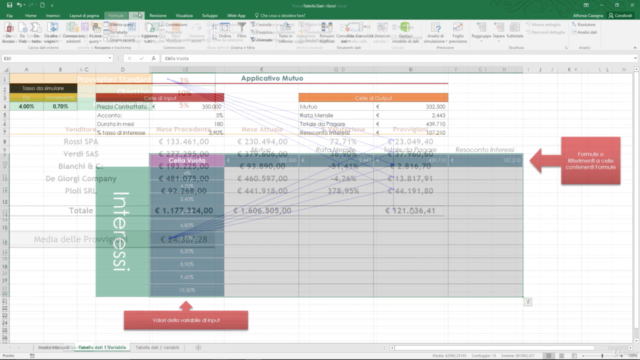Open ribbon display options icon
The image size is (640, 360).
pos(586,5)
